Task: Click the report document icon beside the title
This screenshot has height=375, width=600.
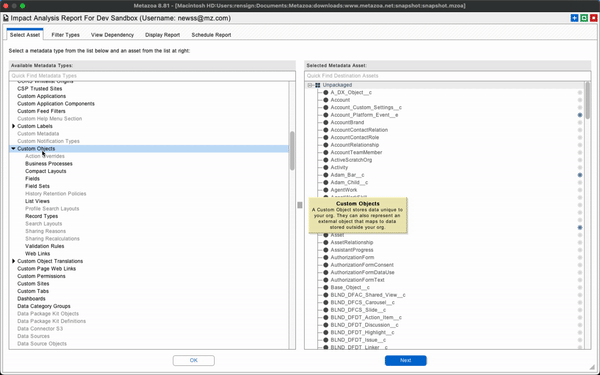Action: pyautogui.click(x=6, y=18)
